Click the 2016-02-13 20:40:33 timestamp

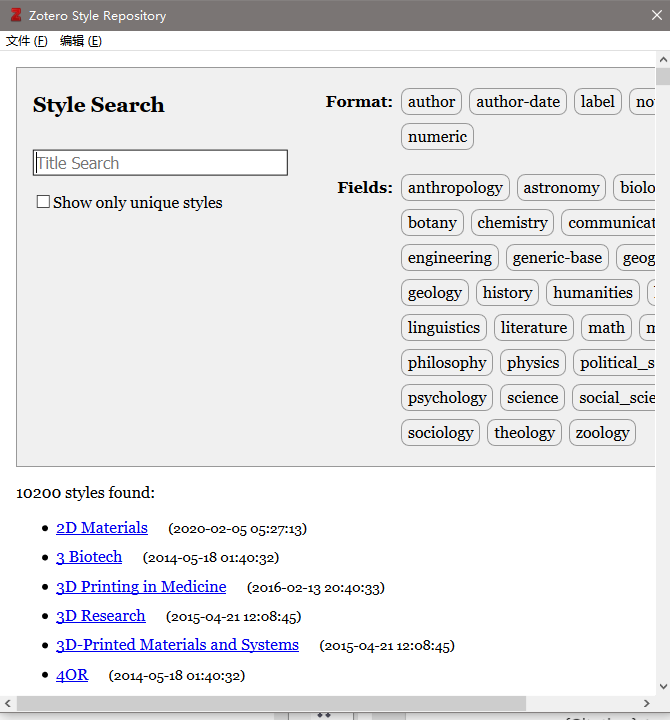tap(315, 587)
